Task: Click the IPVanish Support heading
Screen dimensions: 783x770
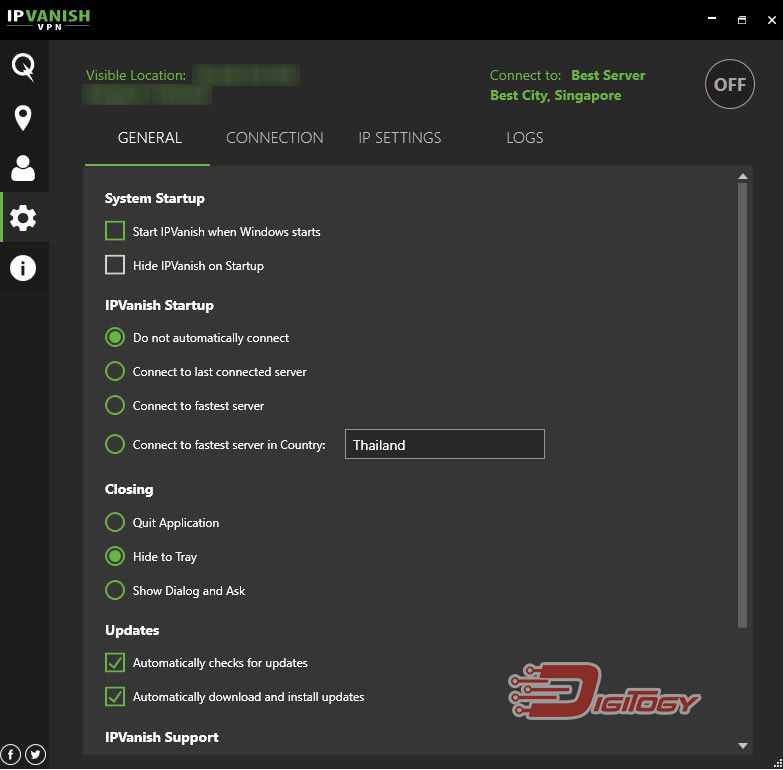Action: 162,738
